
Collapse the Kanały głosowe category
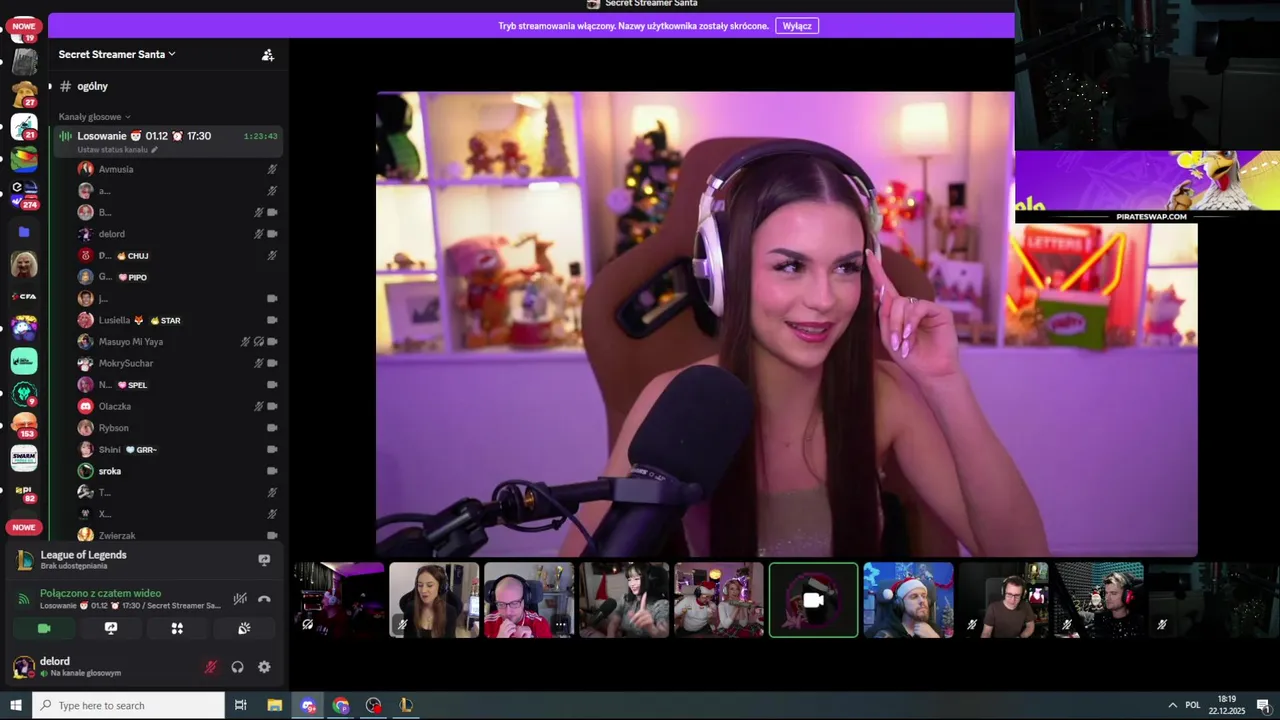[94, 117]
